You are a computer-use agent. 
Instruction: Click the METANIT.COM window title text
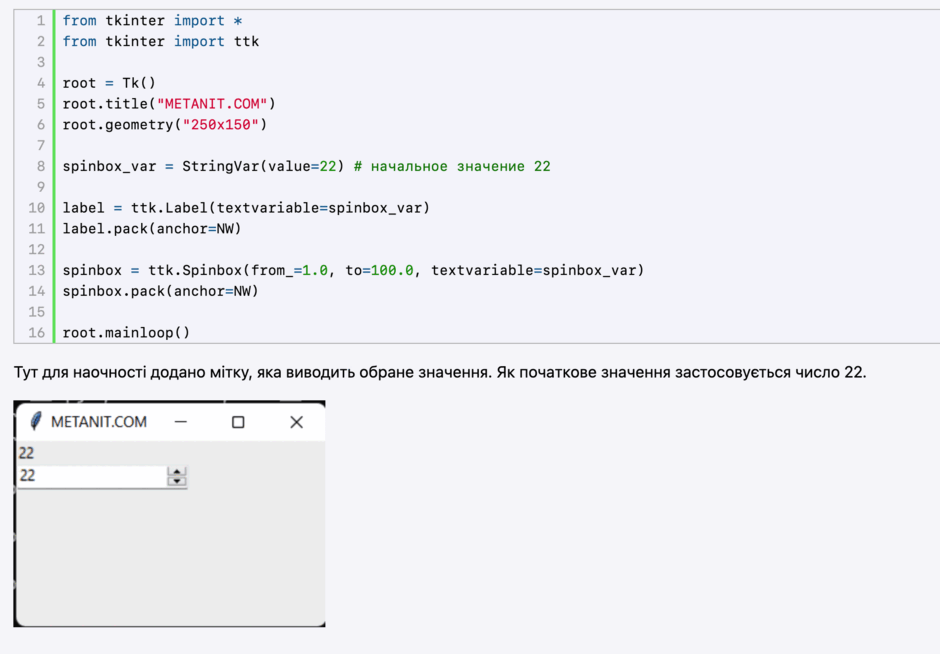(99, 422)
